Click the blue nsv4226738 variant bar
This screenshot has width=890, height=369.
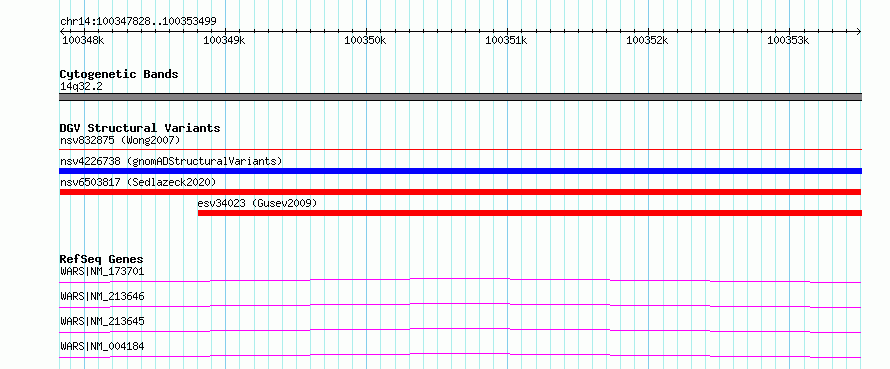461,171
